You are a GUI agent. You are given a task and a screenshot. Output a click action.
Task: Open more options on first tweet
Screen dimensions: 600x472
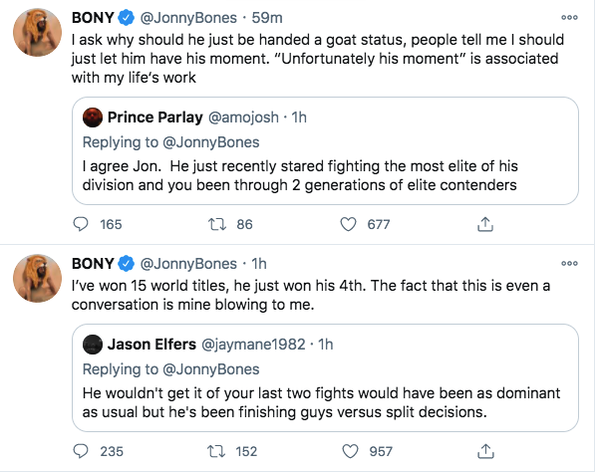(x=569, y=18)
